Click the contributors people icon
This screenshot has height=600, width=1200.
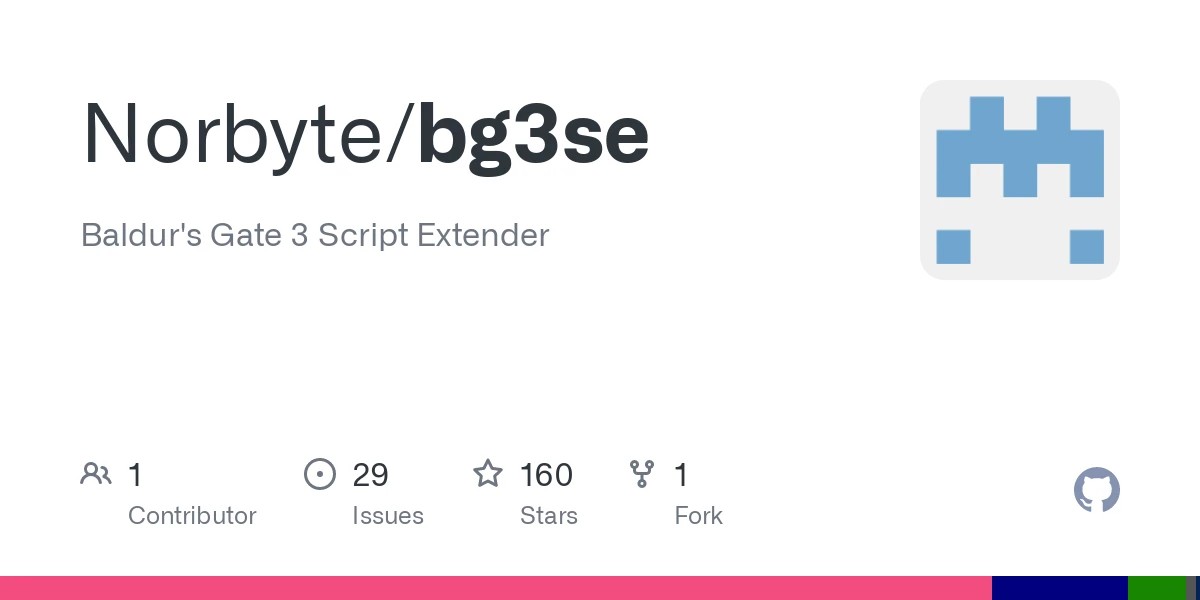(x=96, y=474)
